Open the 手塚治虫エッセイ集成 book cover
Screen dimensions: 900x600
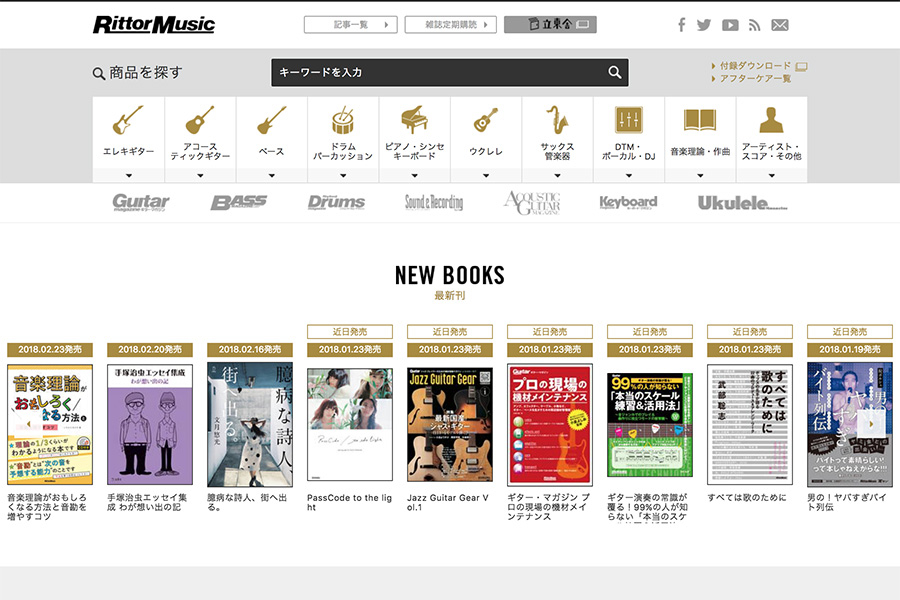[x=150, y=424]
